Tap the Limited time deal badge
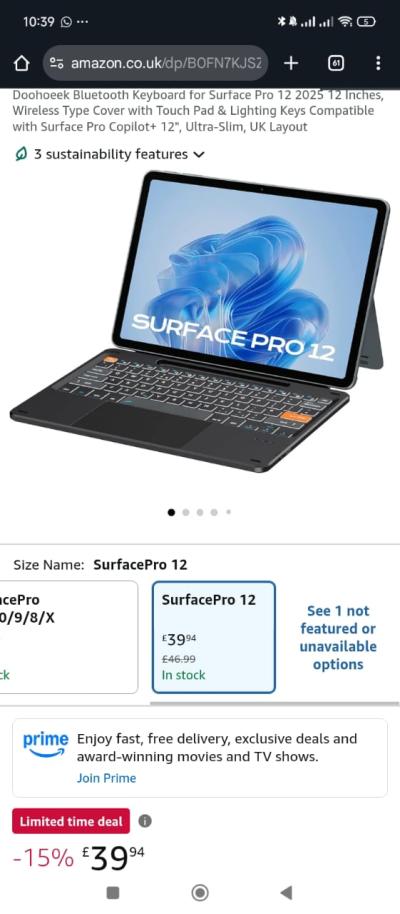This screenshot has width=400, height=914. coord(71,821)
